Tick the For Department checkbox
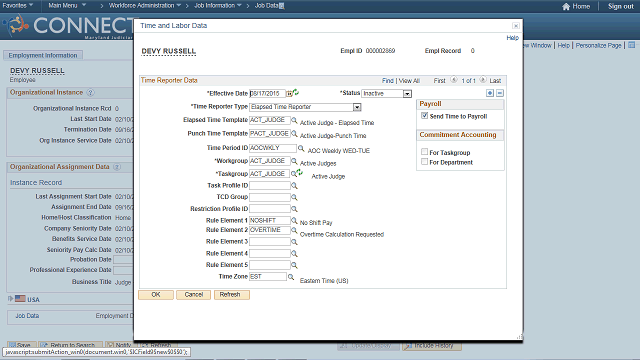The width and height of the screenshot is (640, 360). tap(424, 162)
